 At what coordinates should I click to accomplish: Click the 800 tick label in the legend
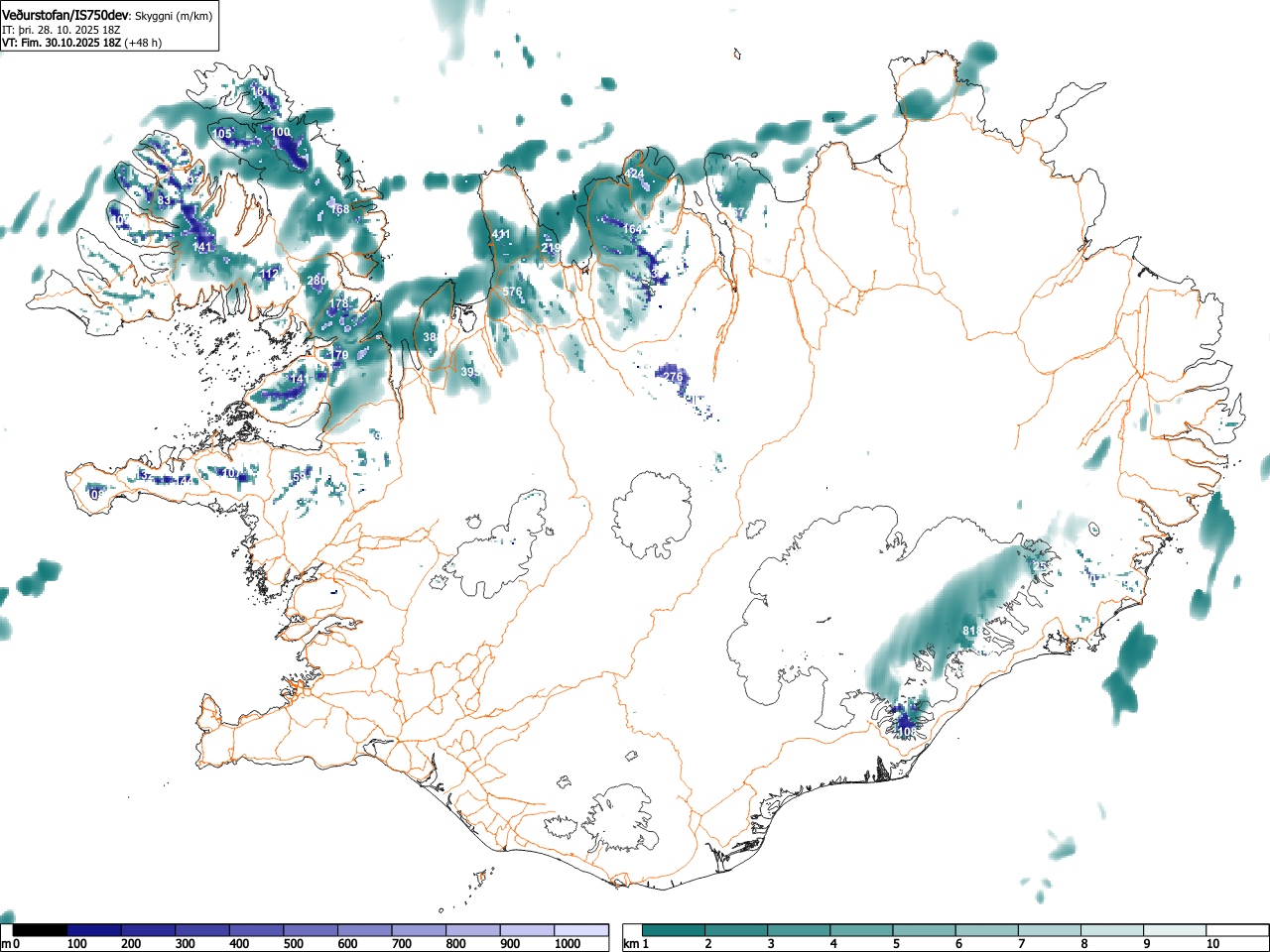tap(455, 944)
